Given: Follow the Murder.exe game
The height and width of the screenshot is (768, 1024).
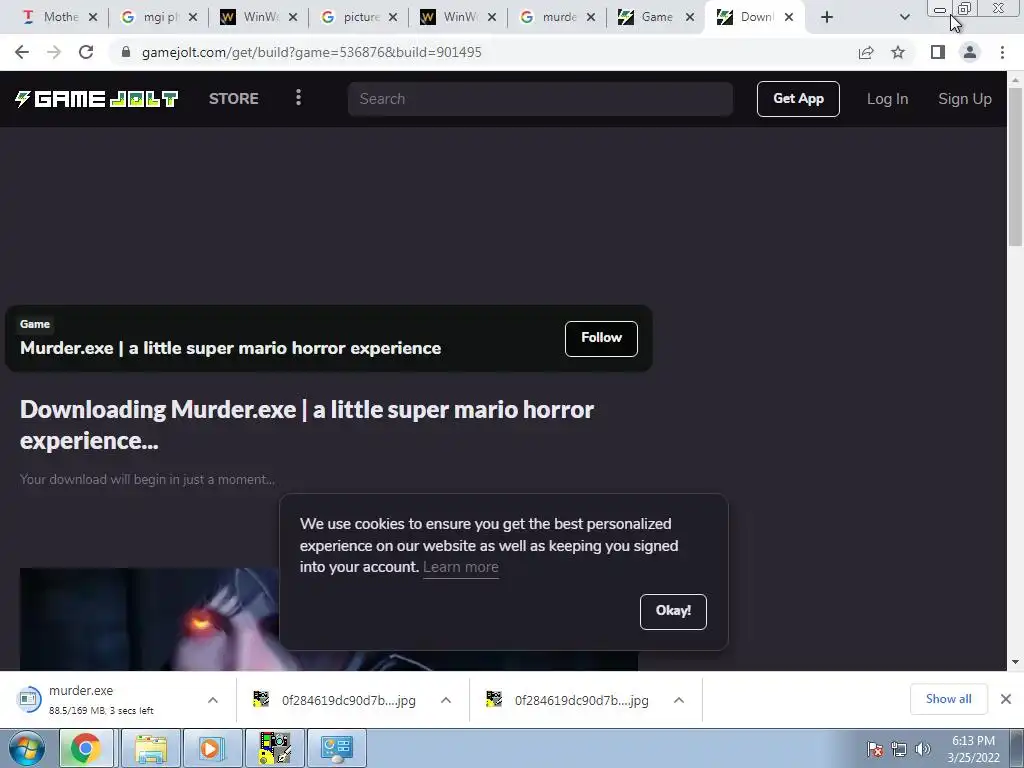Looking at the screenshot, I should point(601,338).
